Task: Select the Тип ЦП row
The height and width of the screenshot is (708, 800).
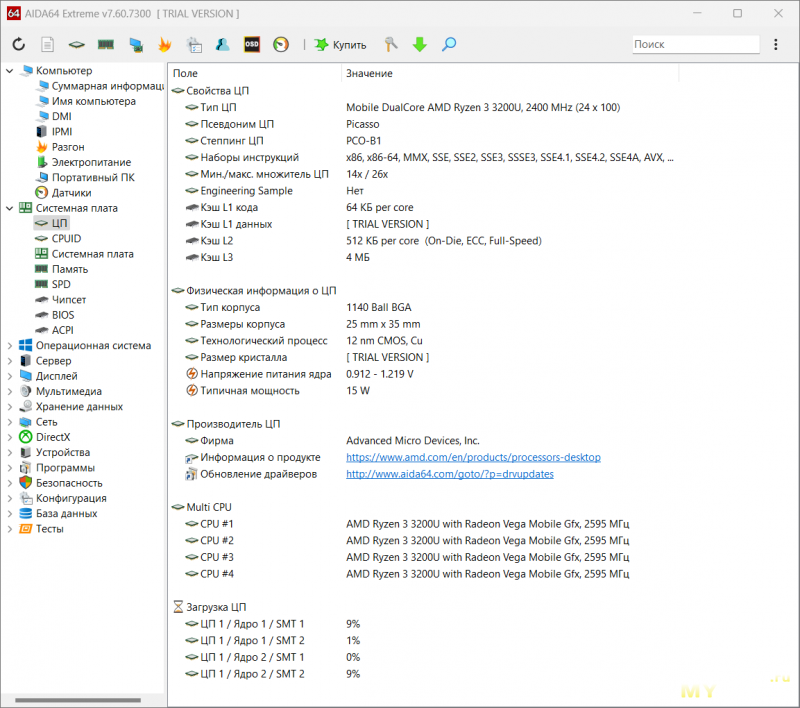Action: (423, 108)
